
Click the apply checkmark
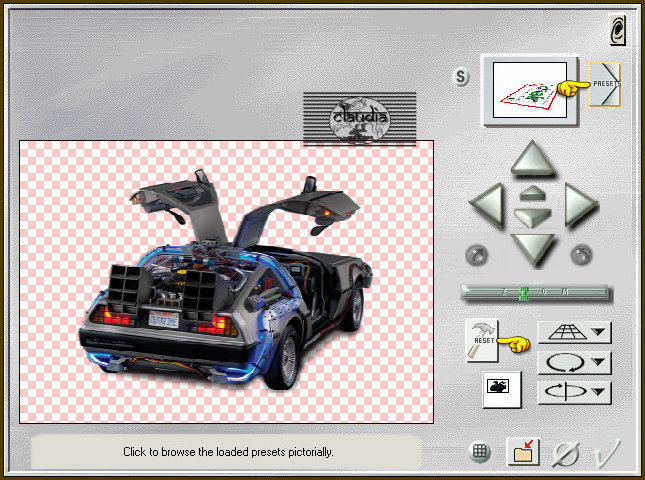(606, 453)
